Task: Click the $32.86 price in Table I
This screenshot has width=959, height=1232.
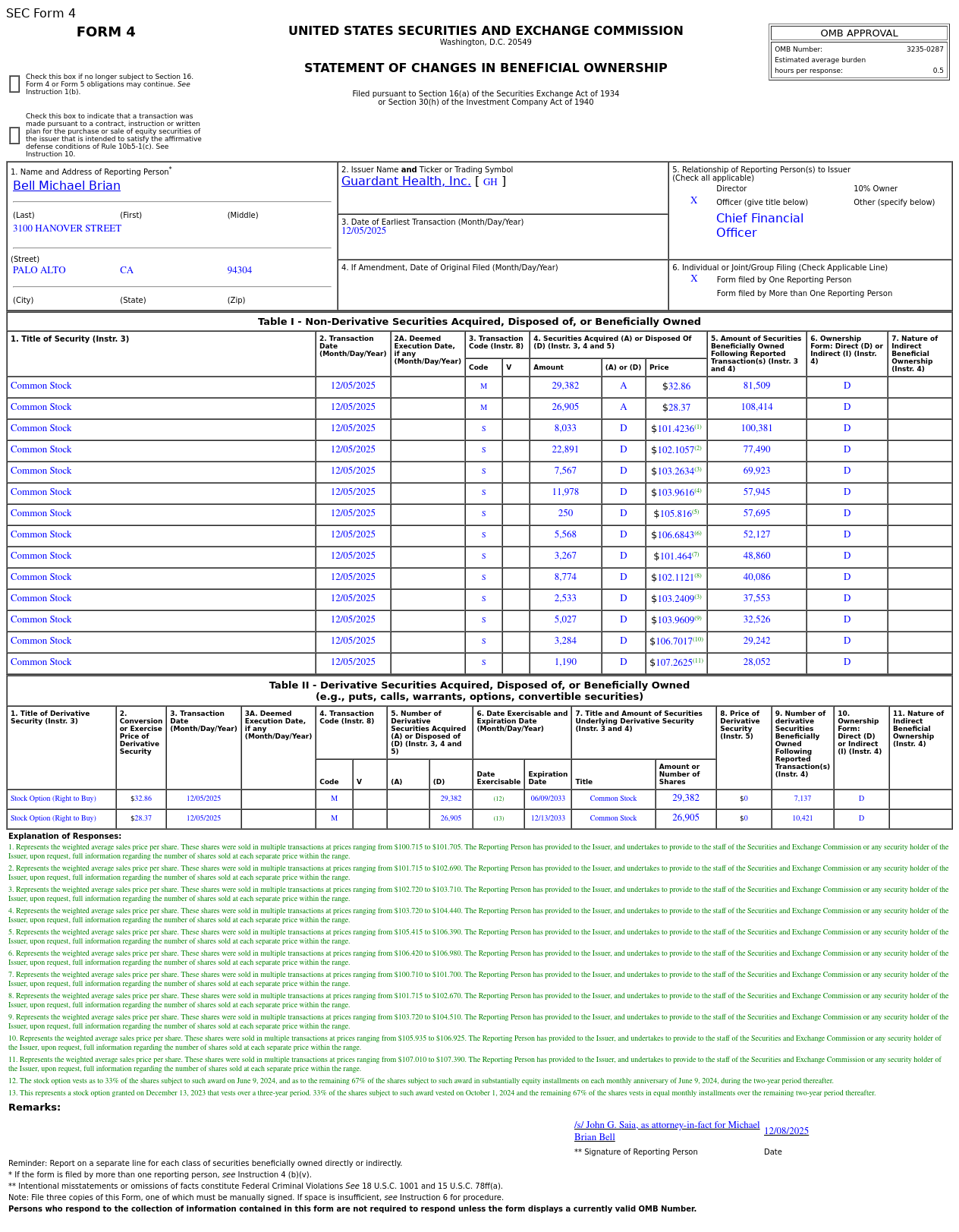Action: tap(676, 386)
